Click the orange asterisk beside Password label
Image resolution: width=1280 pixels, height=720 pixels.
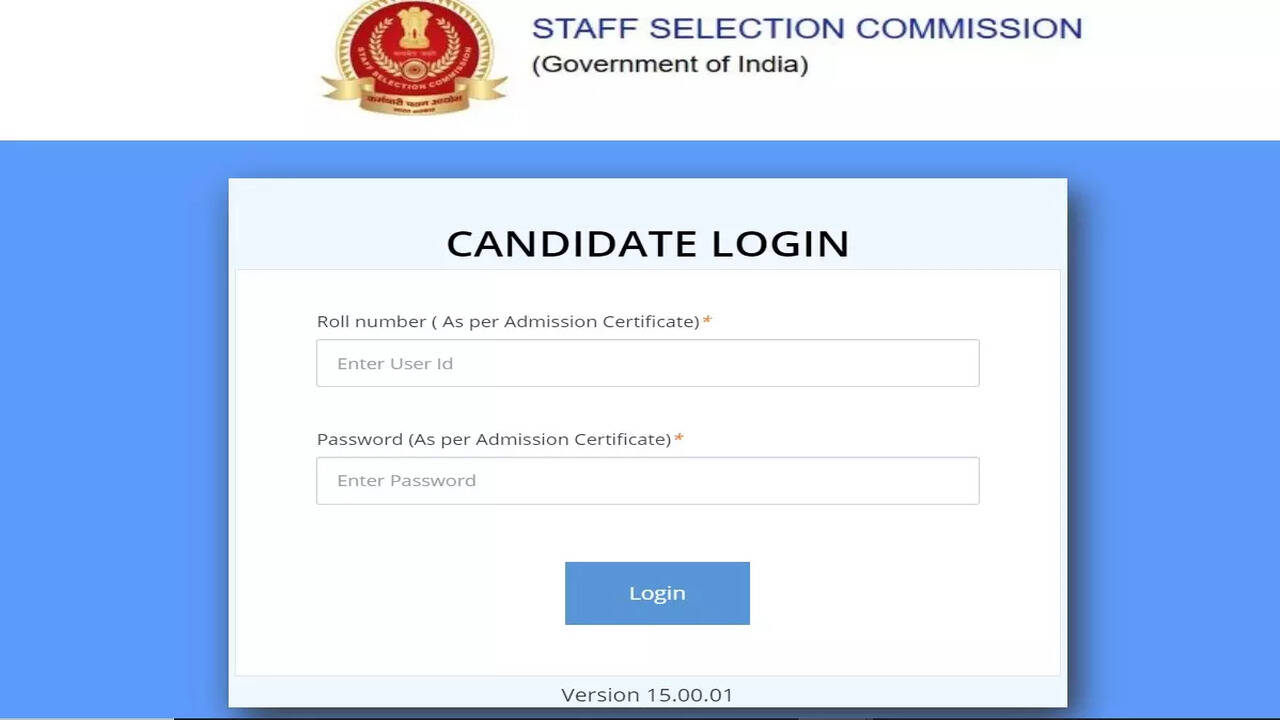679,439
